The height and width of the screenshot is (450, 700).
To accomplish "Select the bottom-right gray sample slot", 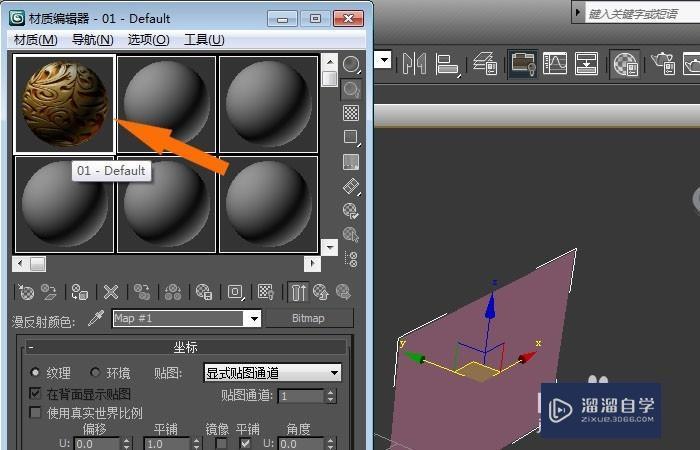I will (x=268, y=204).
